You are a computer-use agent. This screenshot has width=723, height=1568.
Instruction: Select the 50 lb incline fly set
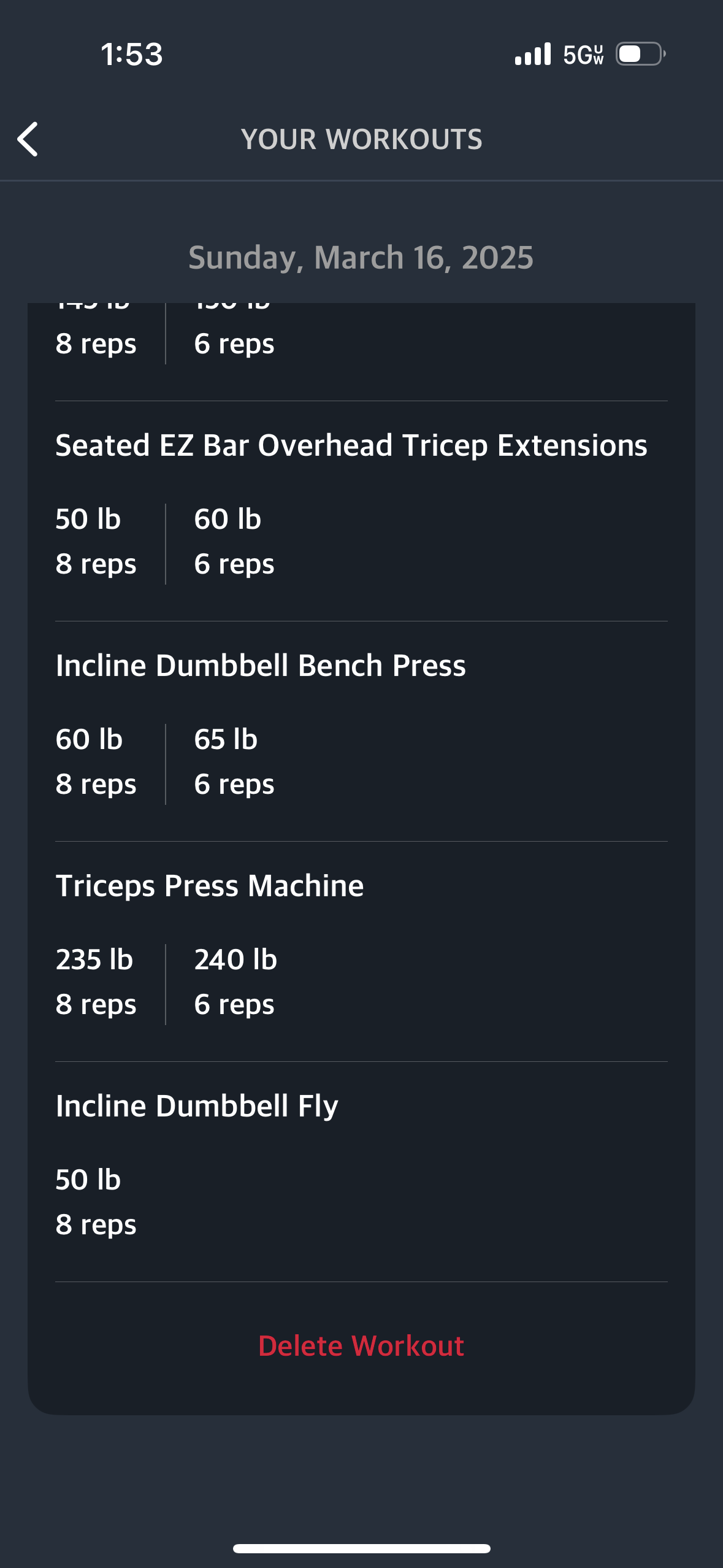pyautogui.click(x=96, y=1202)
